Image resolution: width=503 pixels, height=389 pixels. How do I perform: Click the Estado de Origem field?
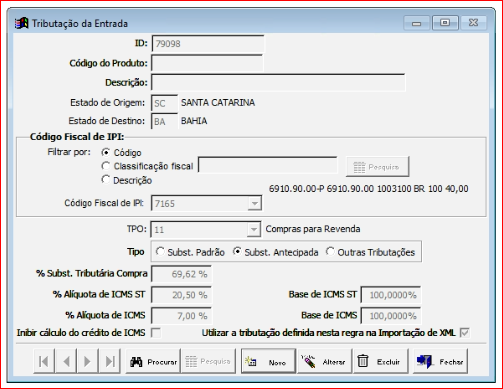pyautogui.click(x=164, y=103)
